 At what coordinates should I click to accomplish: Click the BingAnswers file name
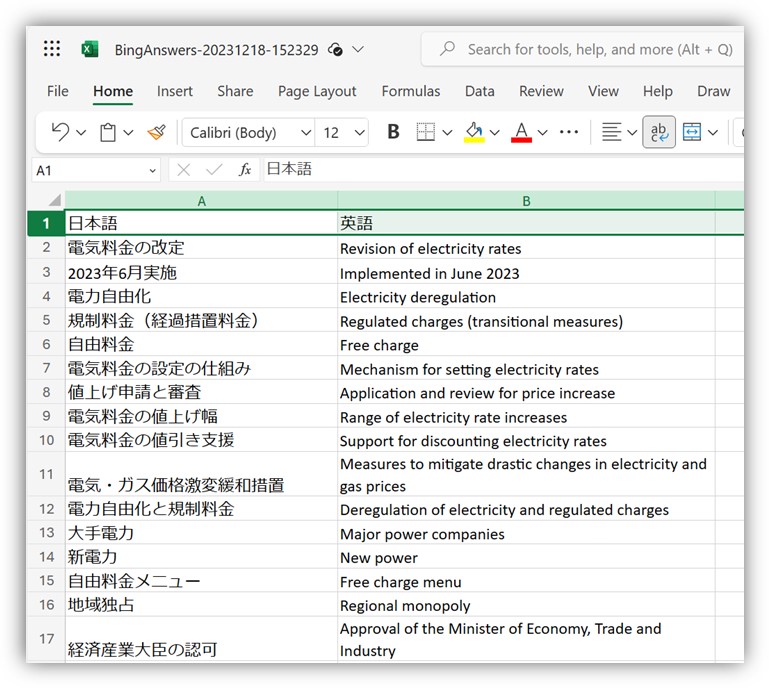[216, 49]
